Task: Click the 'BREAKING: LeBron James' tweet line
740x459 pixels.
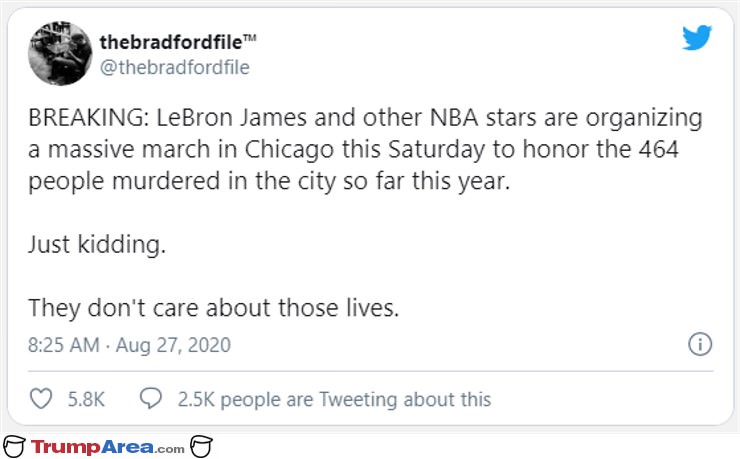Action: [365, 117]
